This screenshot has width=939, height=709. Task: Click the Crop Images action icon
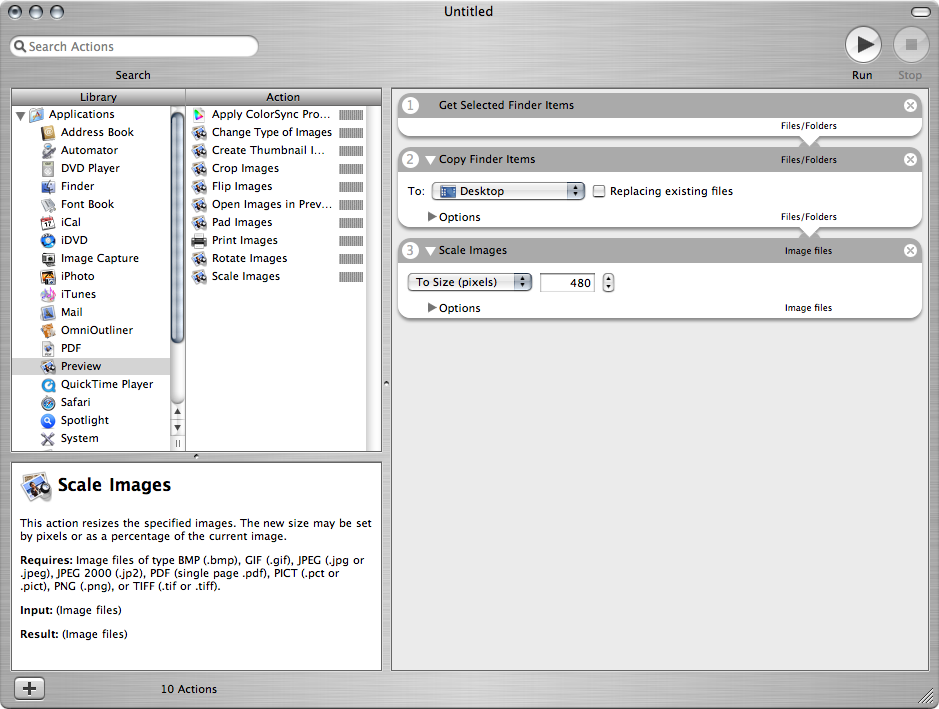coord(199,168)
